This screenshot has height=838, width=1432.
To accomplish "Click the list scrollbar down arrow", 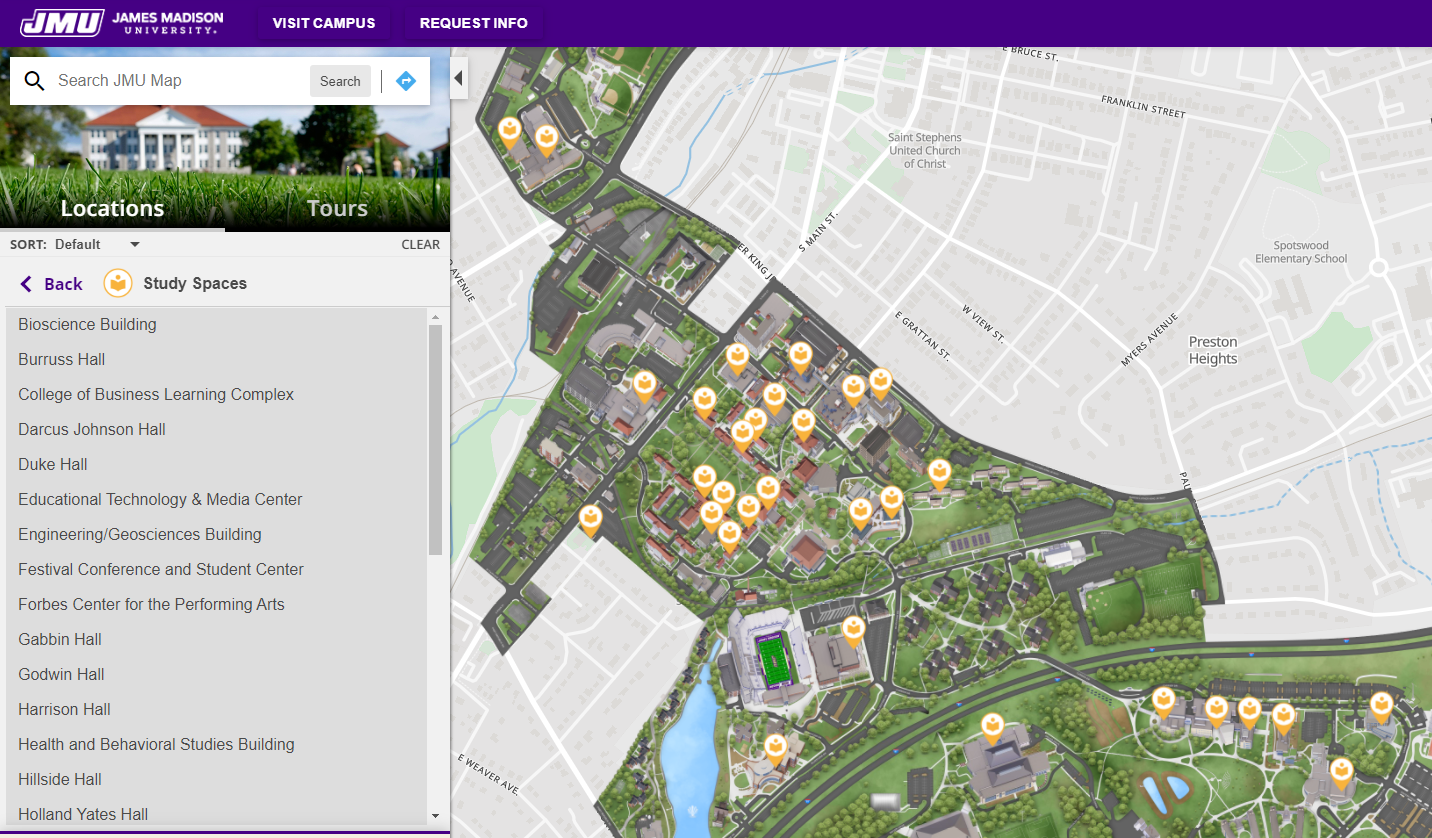I will coord(435,816).
